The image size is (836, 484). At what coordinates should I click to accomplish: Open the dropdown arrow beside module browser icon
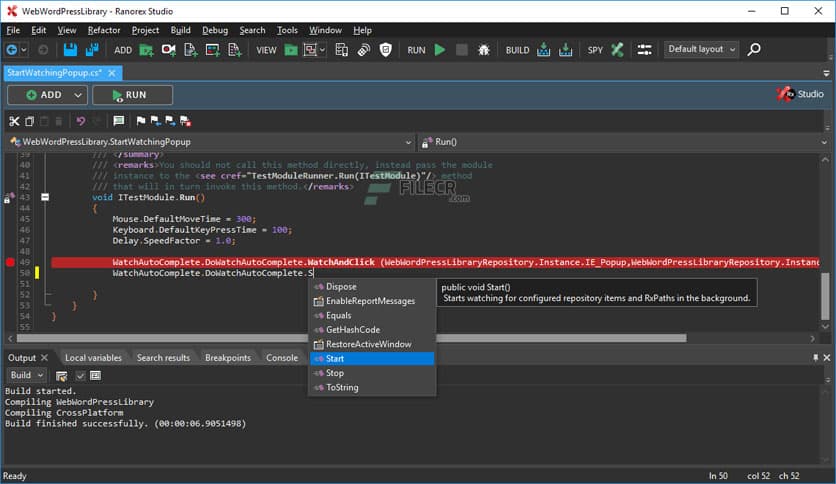pos(322,50)
